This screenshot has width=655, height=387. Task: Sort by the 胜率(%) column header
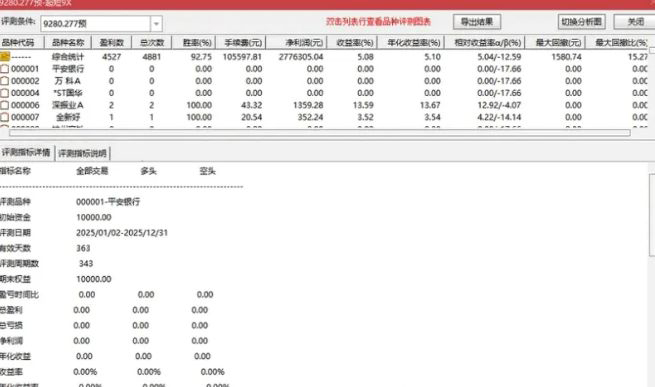194,43
